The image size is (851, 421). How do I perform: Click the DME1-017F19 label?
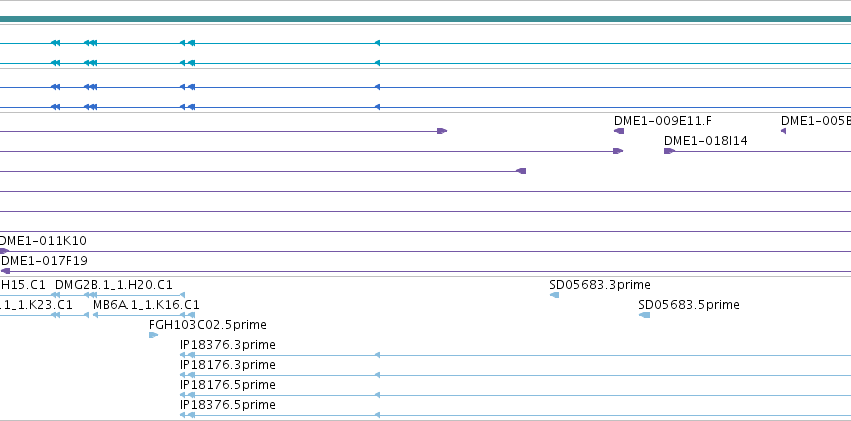44,261
